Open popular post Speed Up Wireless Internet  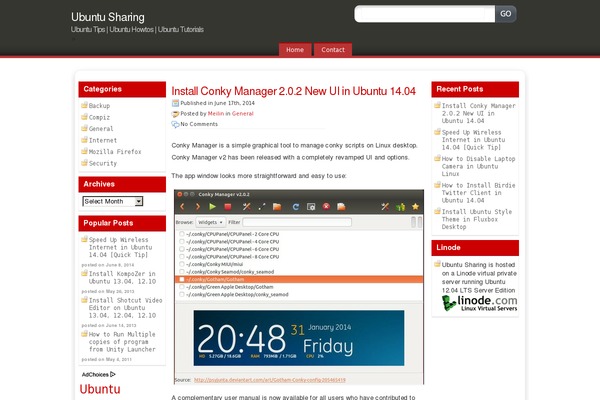tap(121, 247)
